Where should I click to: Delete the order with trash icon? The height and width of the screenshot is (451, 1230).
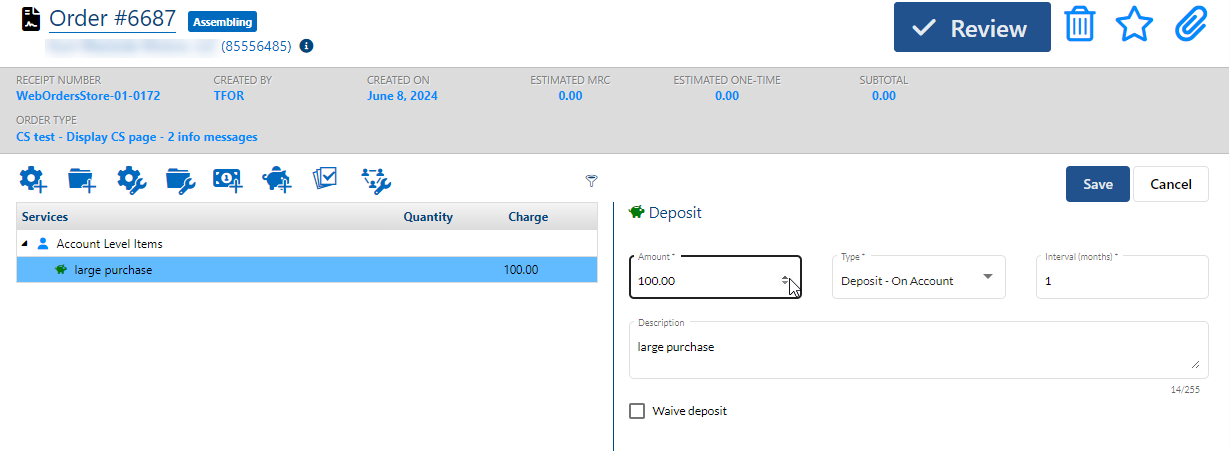pyautogui.click(x=1079, y=26)
